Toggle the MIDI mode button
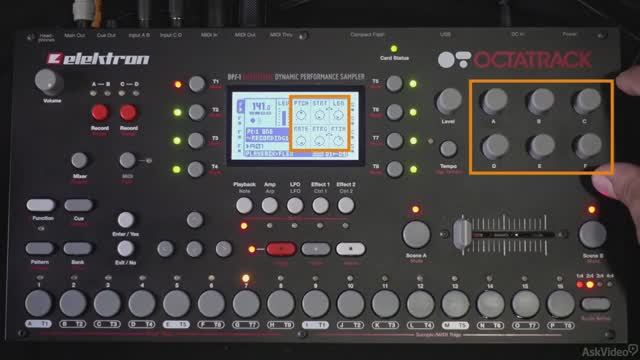Image resolution: width=640 pixels, height=360 pixels. pos(127,160)
